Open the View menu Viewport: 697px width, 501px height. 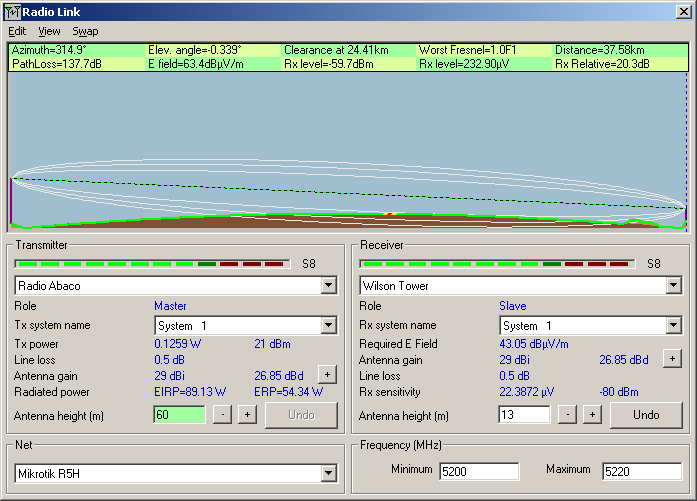(x=49, y=31)
